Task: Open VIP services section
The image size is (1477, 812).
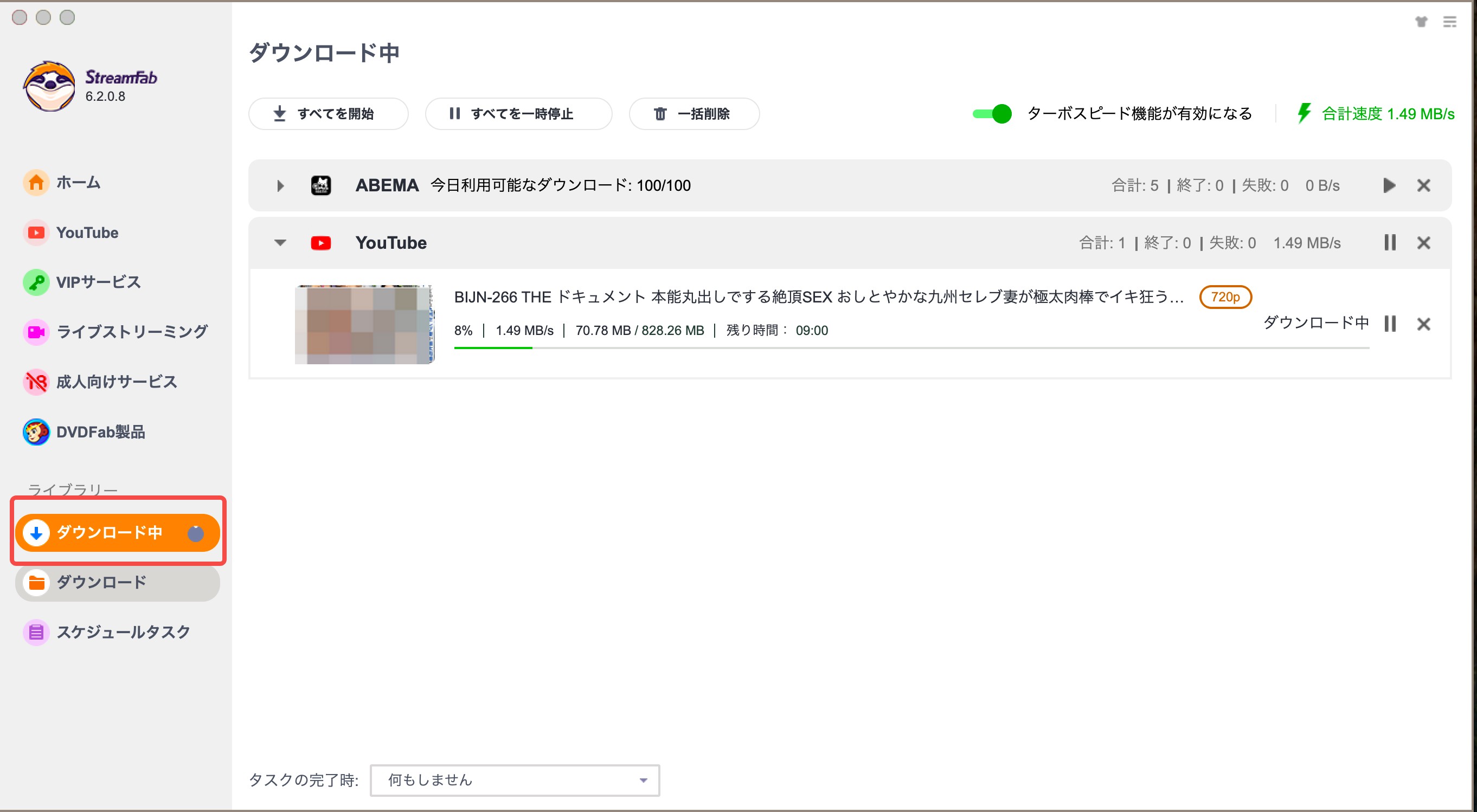Action: pos(82,282)
